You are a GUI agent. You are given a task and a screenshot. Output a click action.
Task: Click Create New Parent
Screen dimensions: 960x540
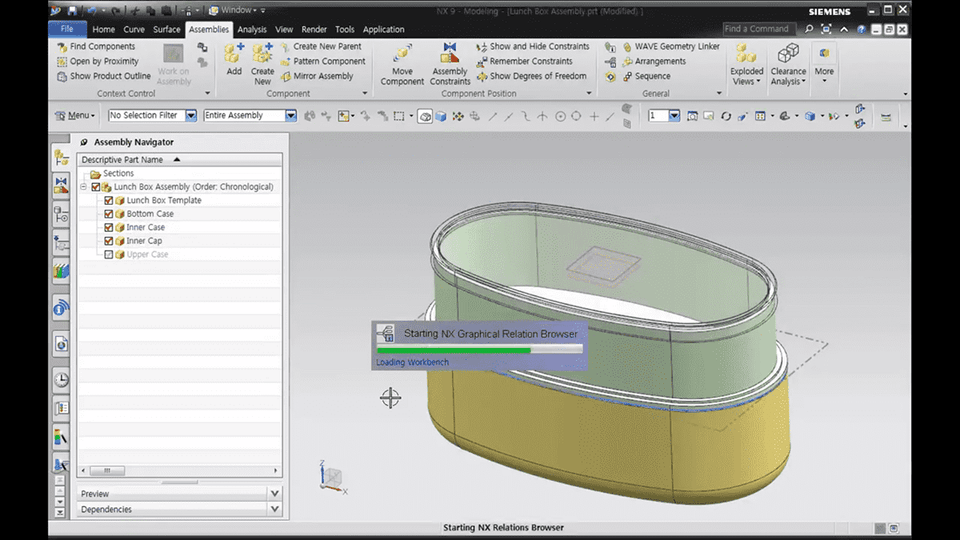click(321, 47)
